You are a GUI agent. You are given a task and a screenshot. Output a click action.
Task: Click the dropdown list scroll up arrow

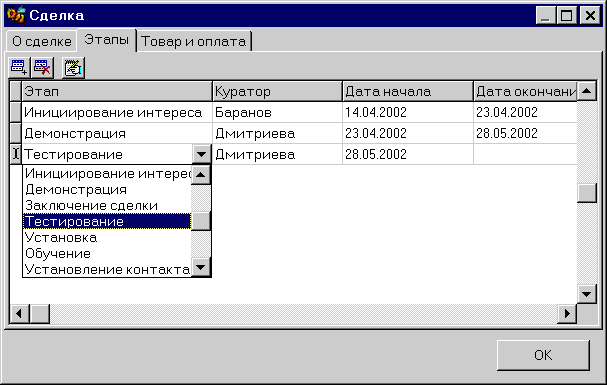click(201, 175)
